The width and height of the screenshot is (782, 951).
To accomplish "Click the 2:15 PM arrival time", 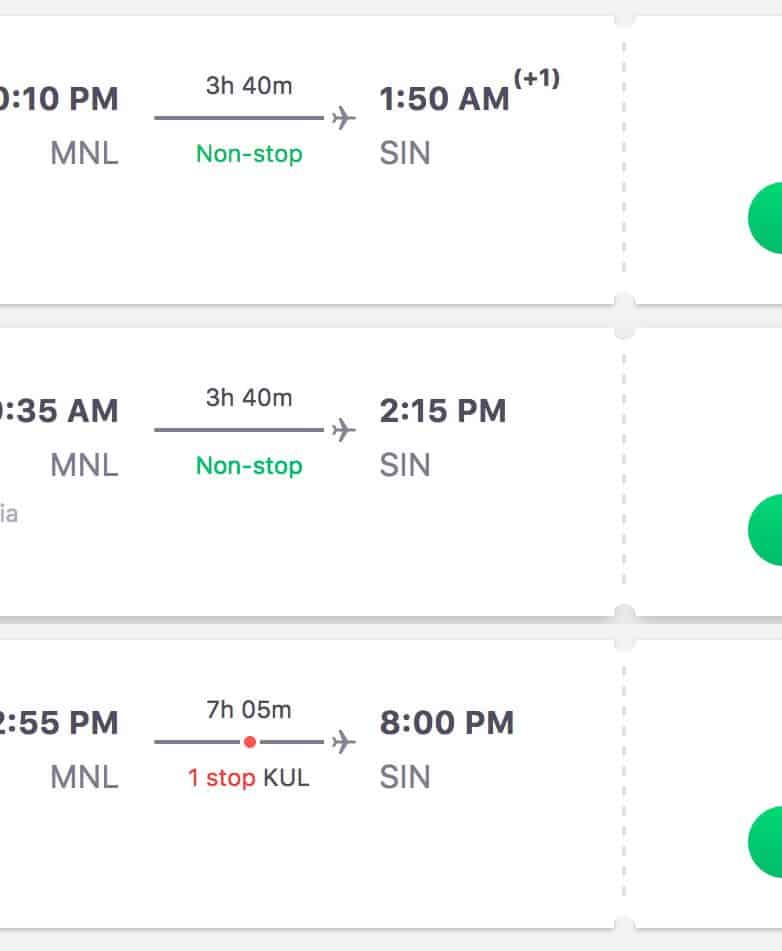I will 443,411.
